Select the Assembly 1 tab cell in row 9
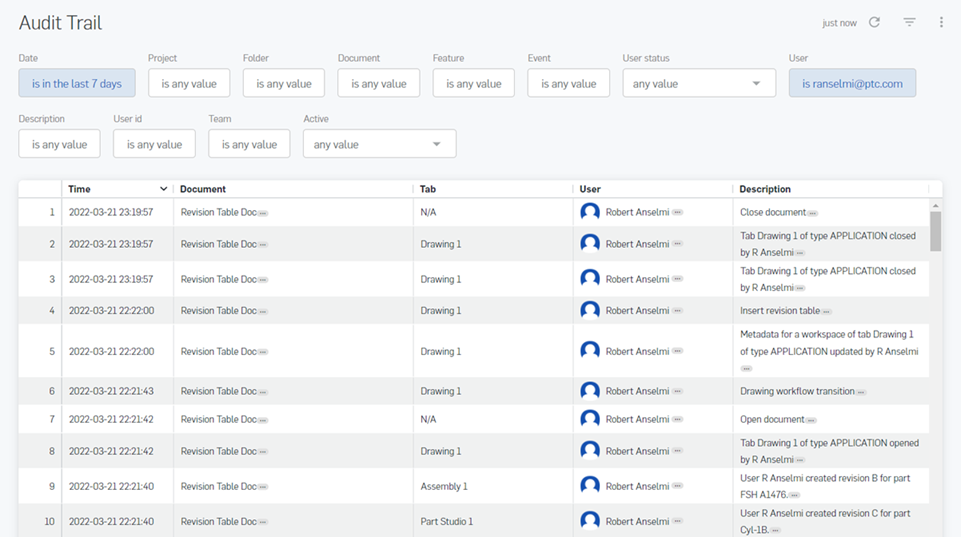The width and height of the screenshot is (961, 537). click(x=444, y=487)
